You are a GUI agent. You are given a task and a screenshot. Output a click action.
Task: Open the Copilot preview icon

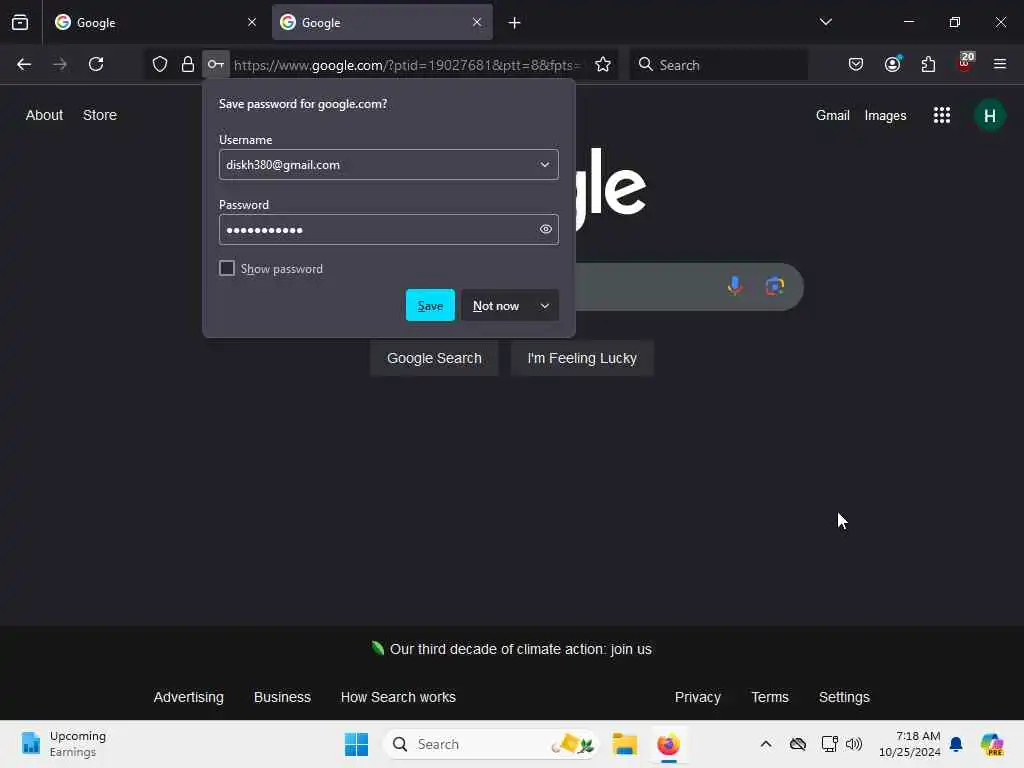991,744
